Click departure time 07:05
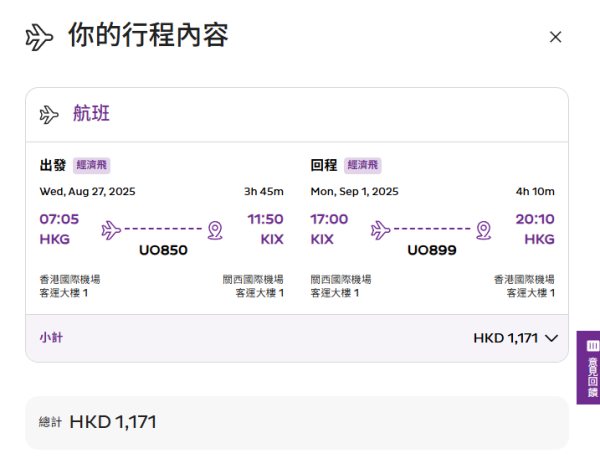 [59, 219]
